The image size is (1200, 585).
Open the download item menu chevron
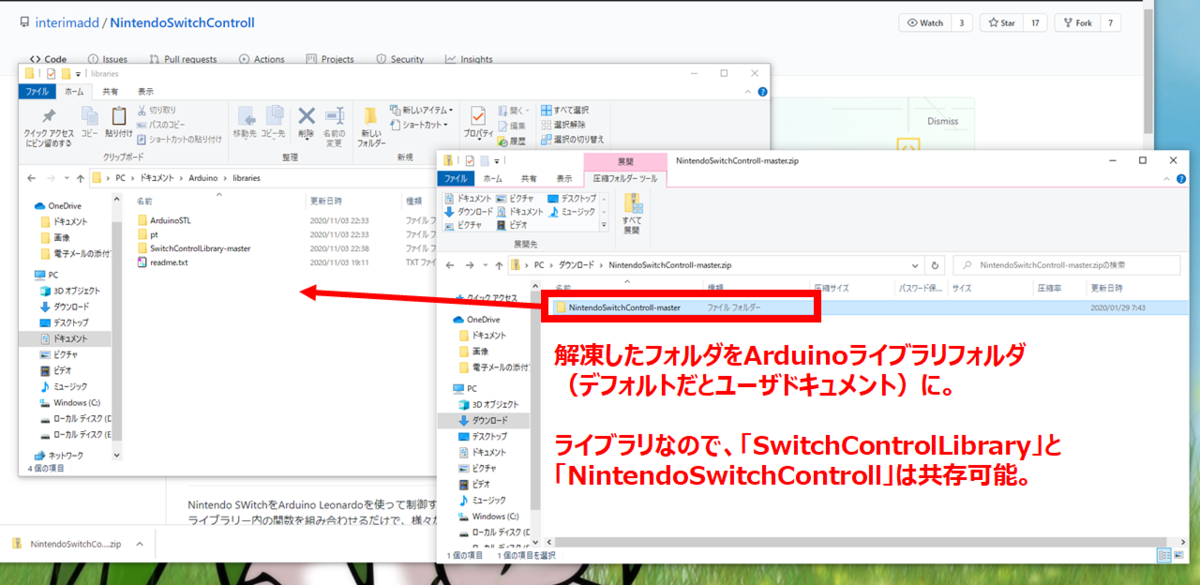click(138, 544)
